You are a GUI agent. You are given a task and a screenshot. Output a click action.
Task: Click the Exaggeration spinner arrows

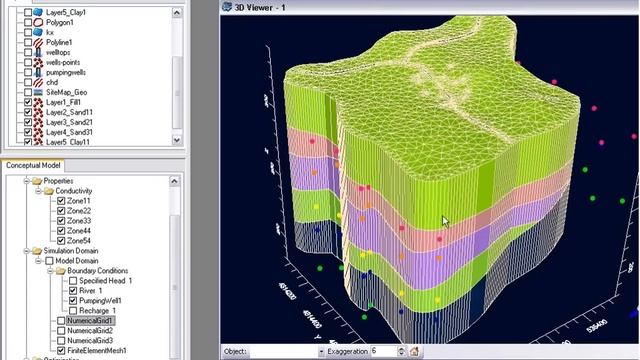[x=401, y=351]
